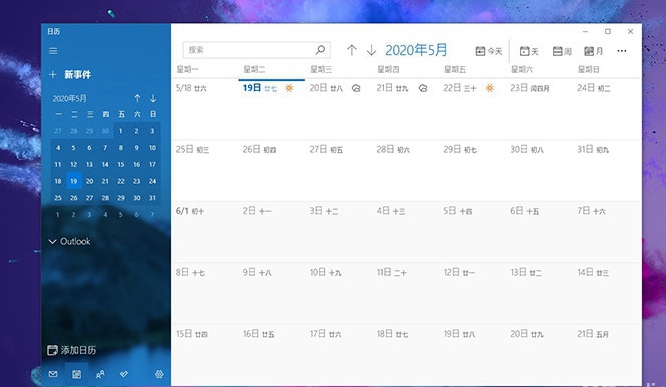Select 7日 十六 cell in June

tap(606, 232)
